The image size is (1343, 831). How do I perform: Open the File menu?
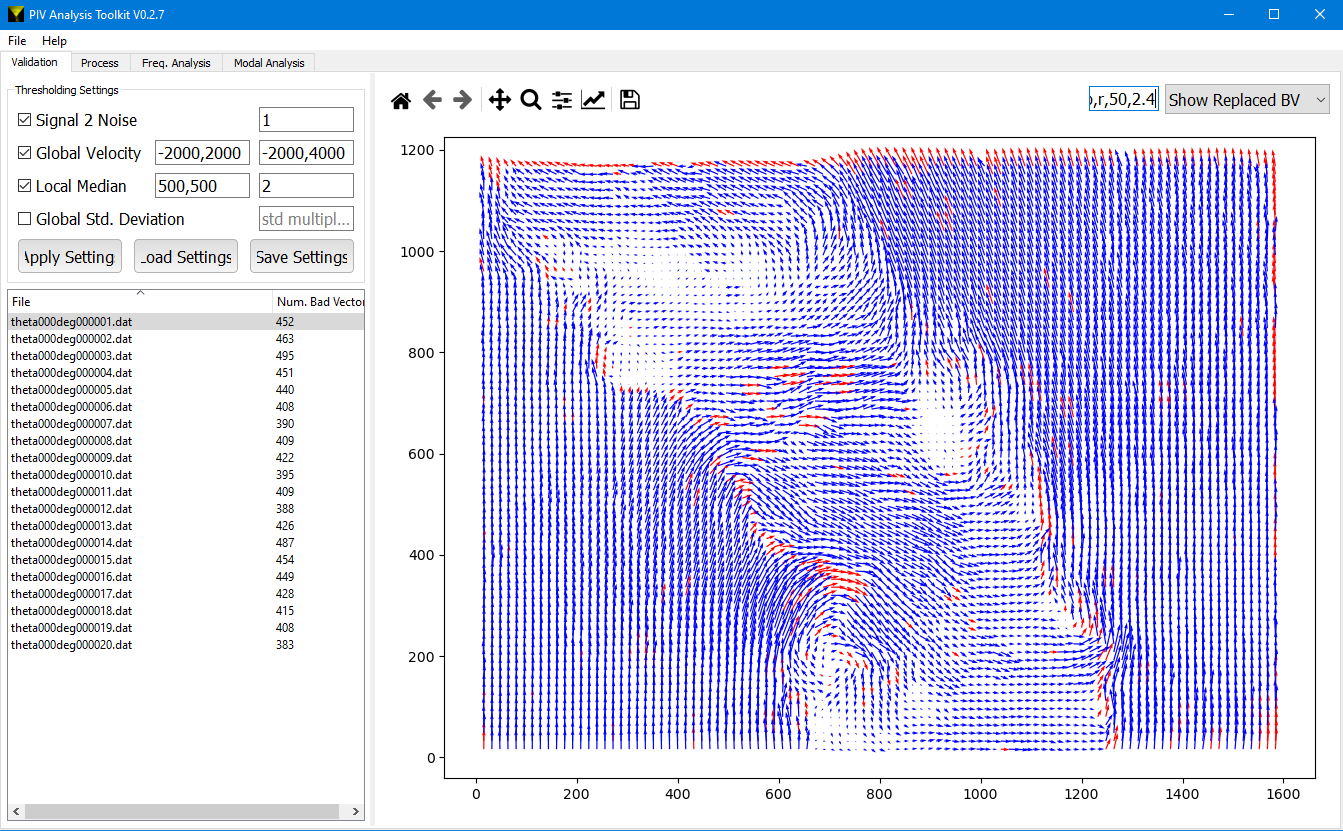coord(17,41)
